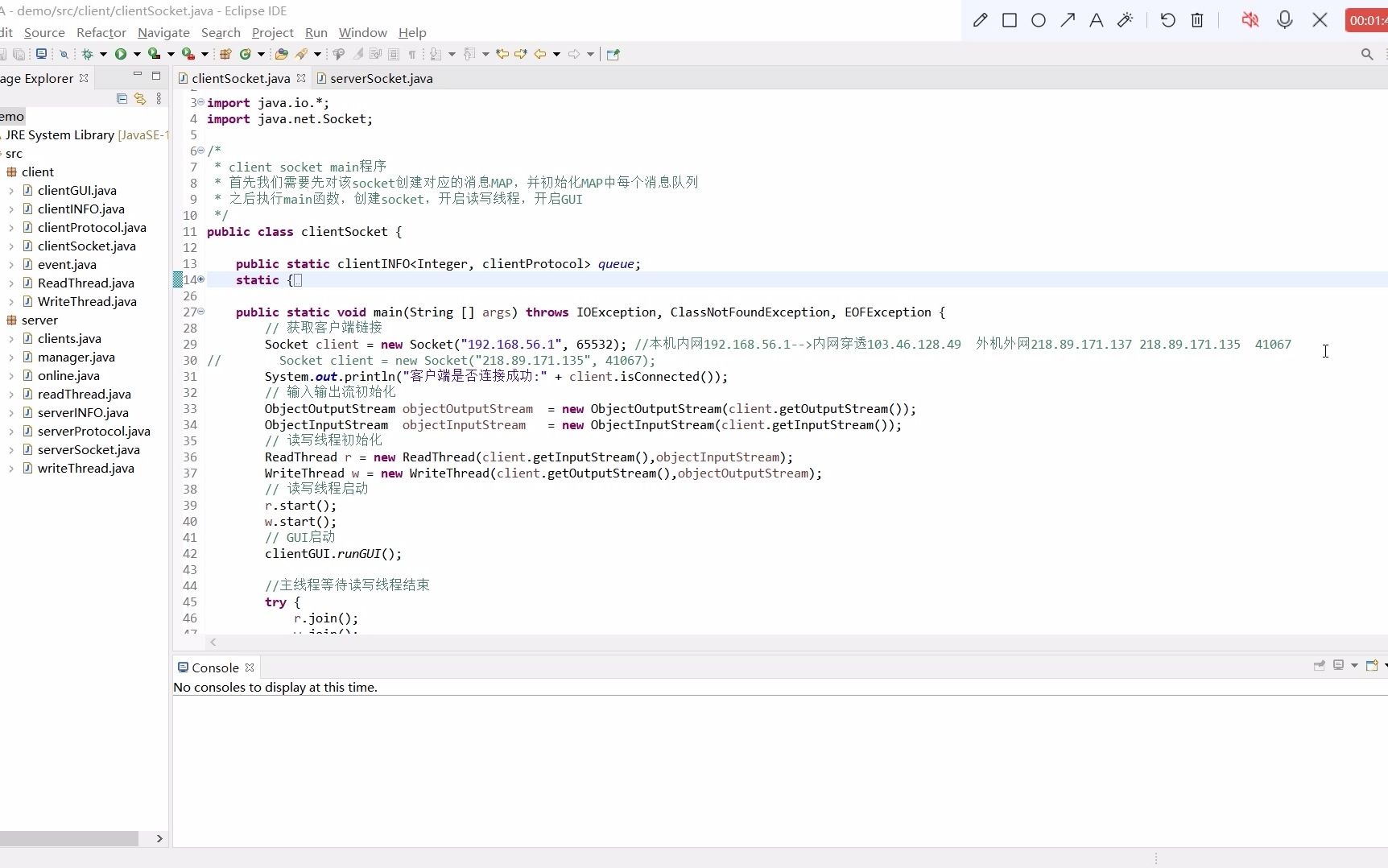Click the Package Explorer horizontal scrollbar
This screenshot has height=868, width=1388.
(69, 838)
